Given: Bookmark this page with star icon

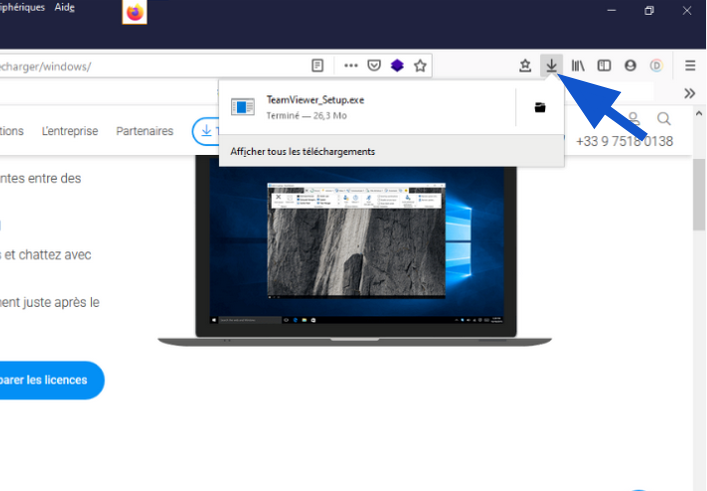Looking at the screenshot, I should click(x=420, y=66).
